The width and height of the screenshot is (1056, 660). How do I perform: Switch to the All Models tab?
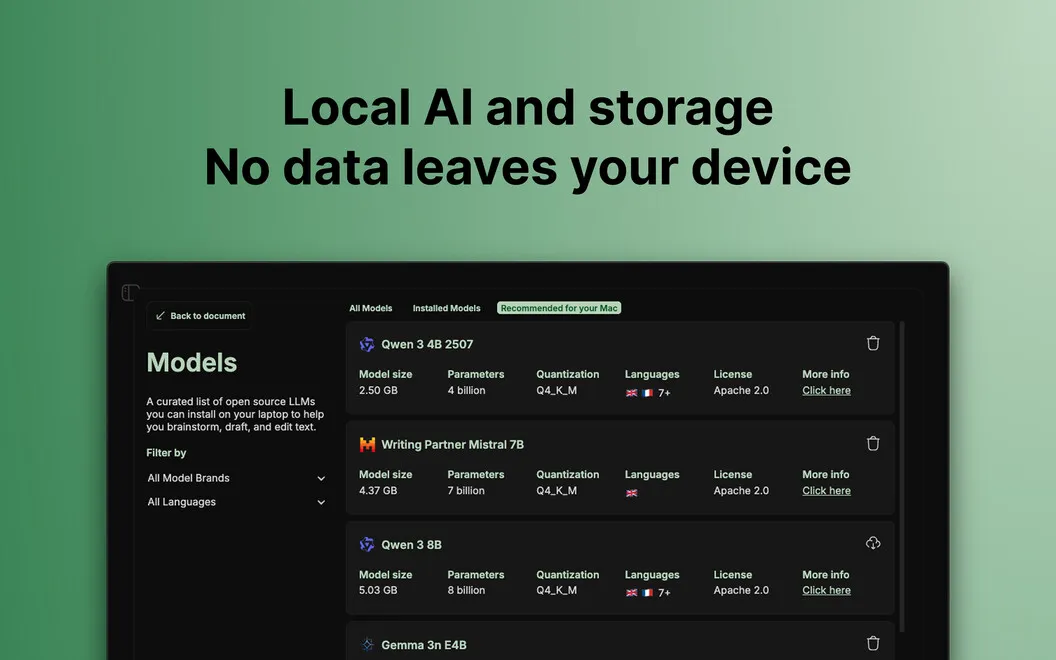click(370, 308)
